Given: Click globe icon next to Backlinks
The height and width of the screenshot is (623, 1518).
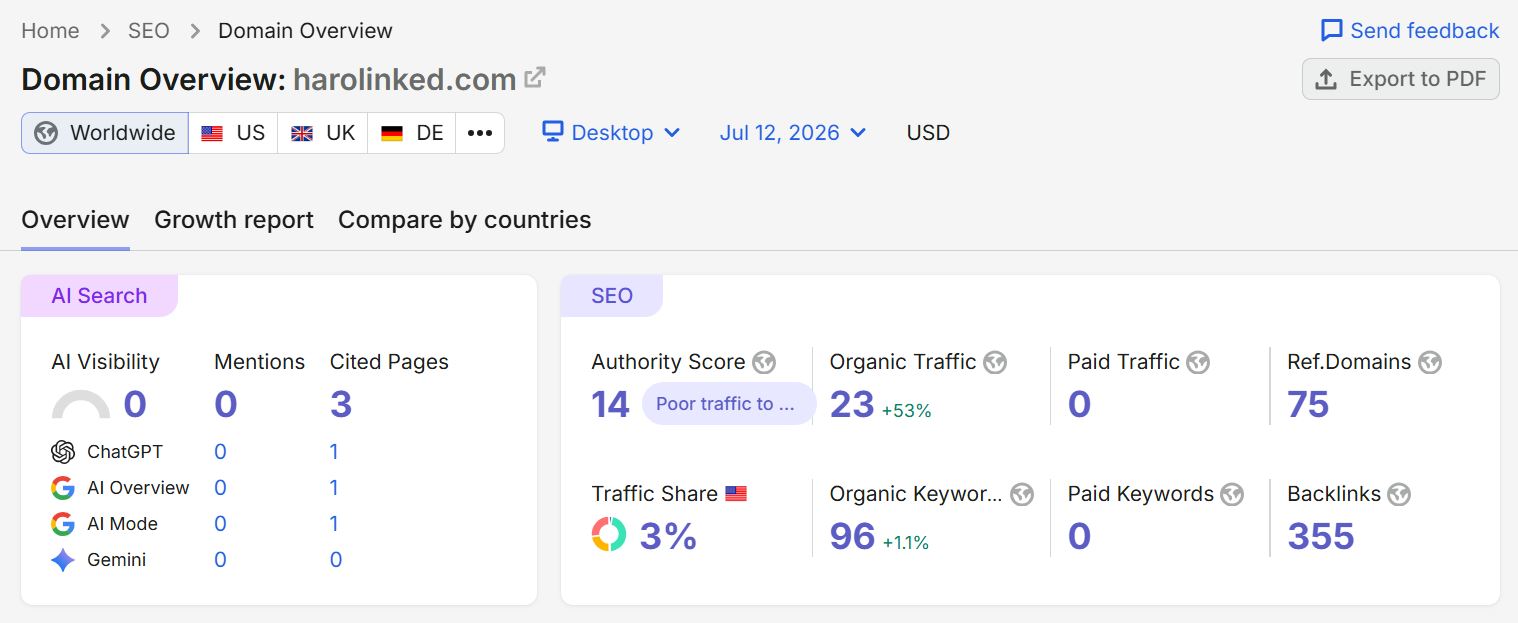Looking at the screenshot, I should click(1399, 494).
